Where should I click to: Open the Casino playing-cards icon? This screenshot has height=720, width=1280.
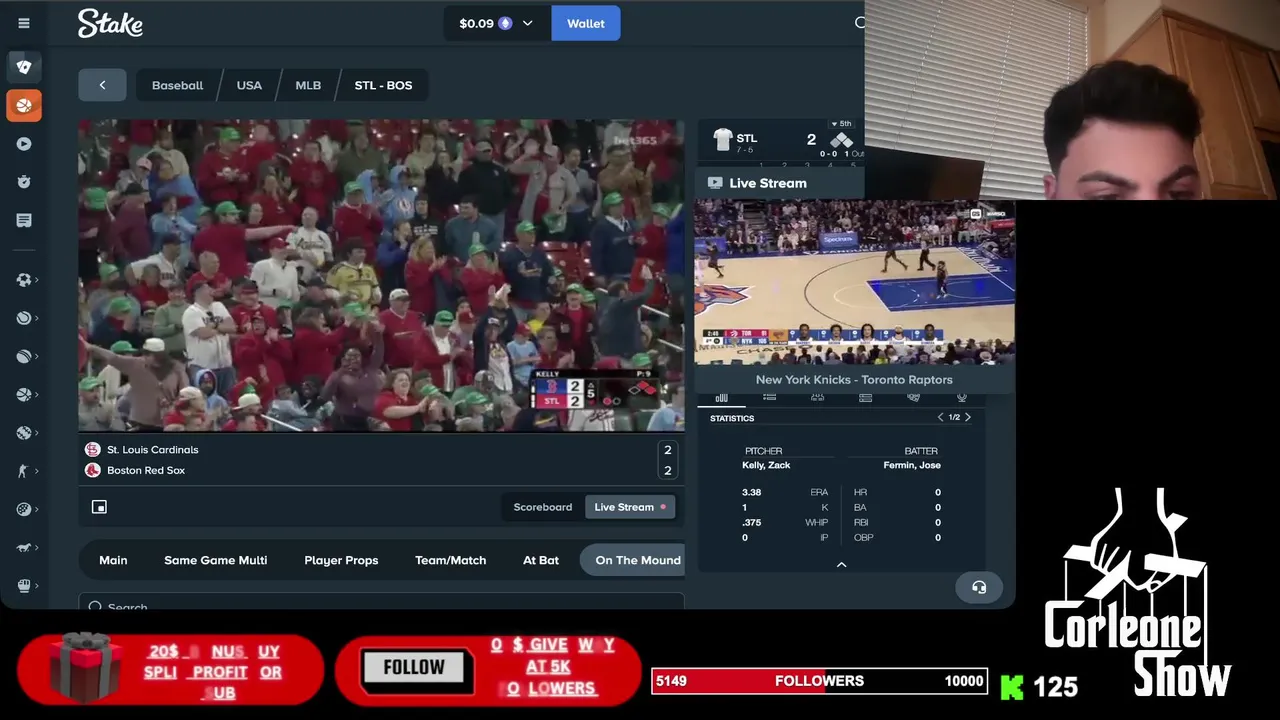pos(24,67)
